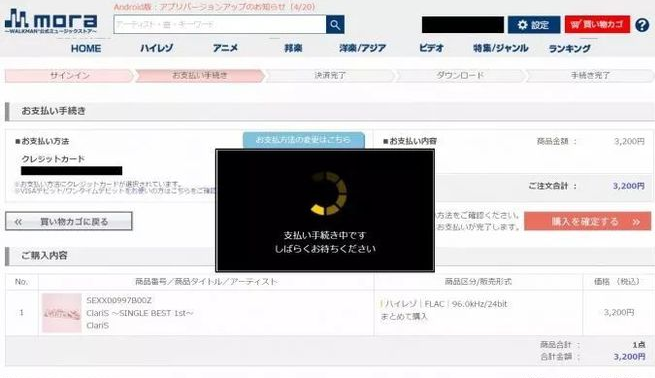Viewport: 655px width, 378px height.
Task: Click the 合計金額 3,200円 value
Action: coord(629,357)
